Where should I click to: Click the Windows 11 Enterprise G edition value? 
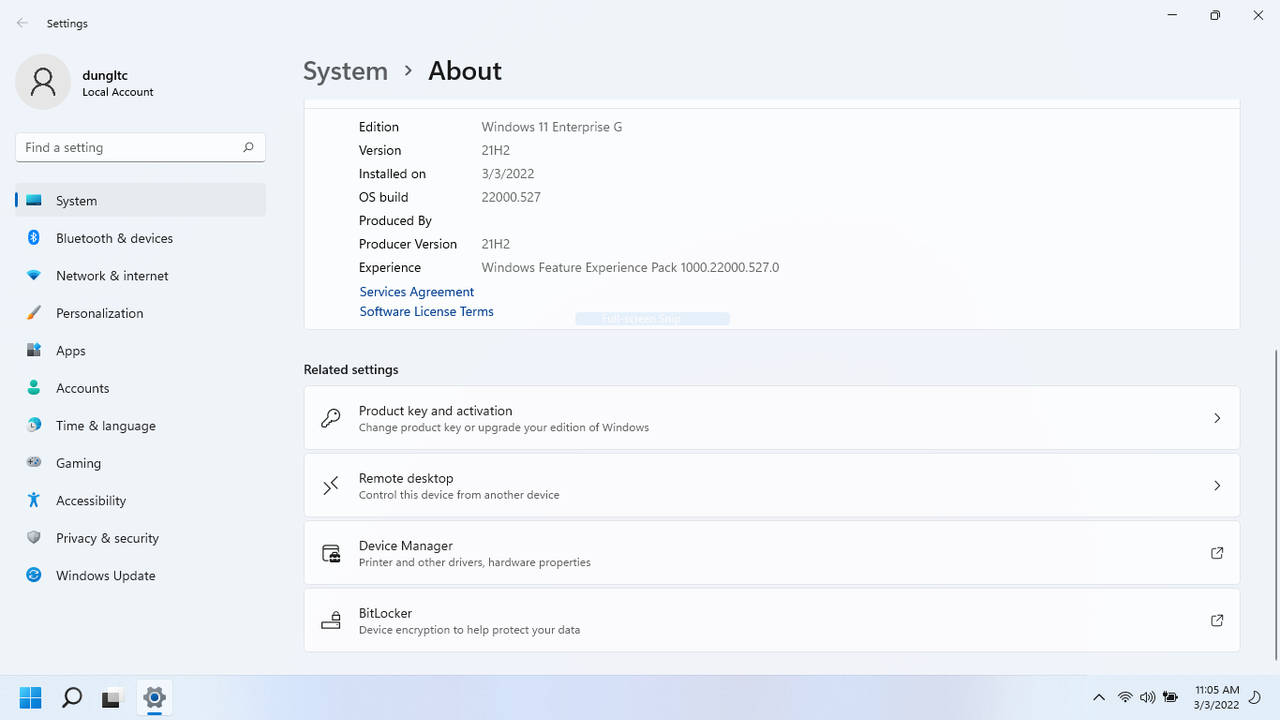pyautogui.click(x=552, y=127)
